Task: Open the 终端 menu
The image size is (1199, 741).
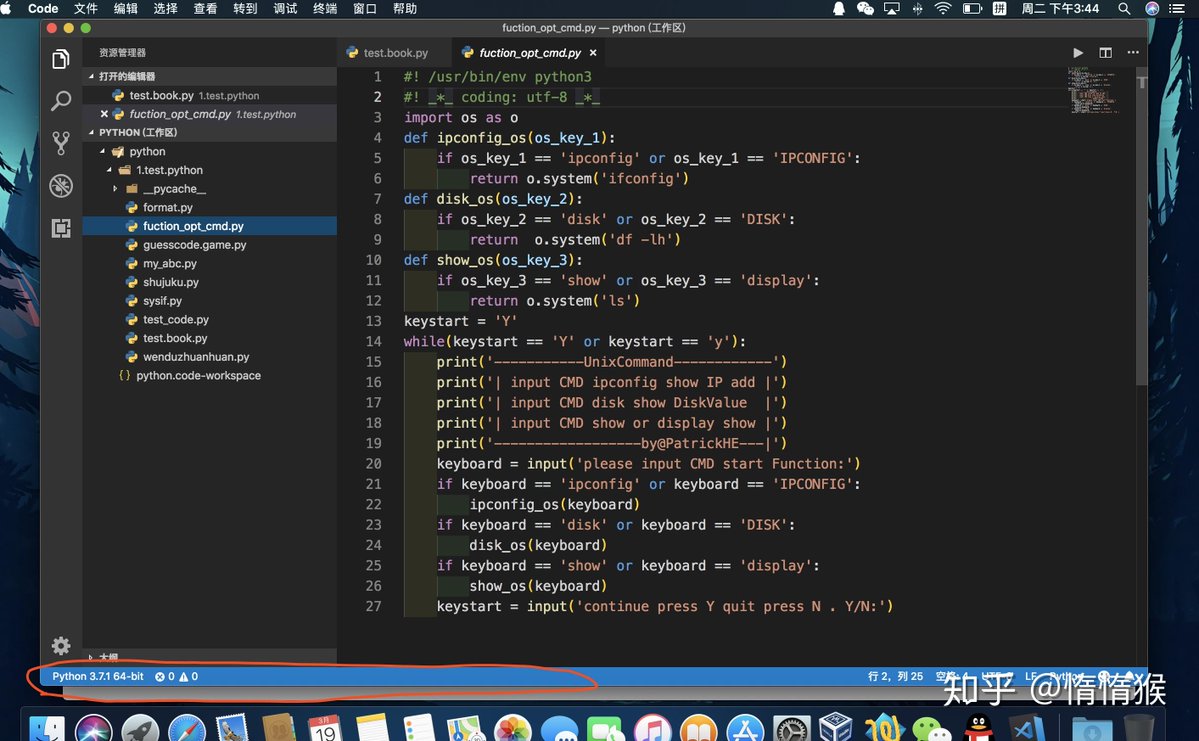Action: point(324,8)
